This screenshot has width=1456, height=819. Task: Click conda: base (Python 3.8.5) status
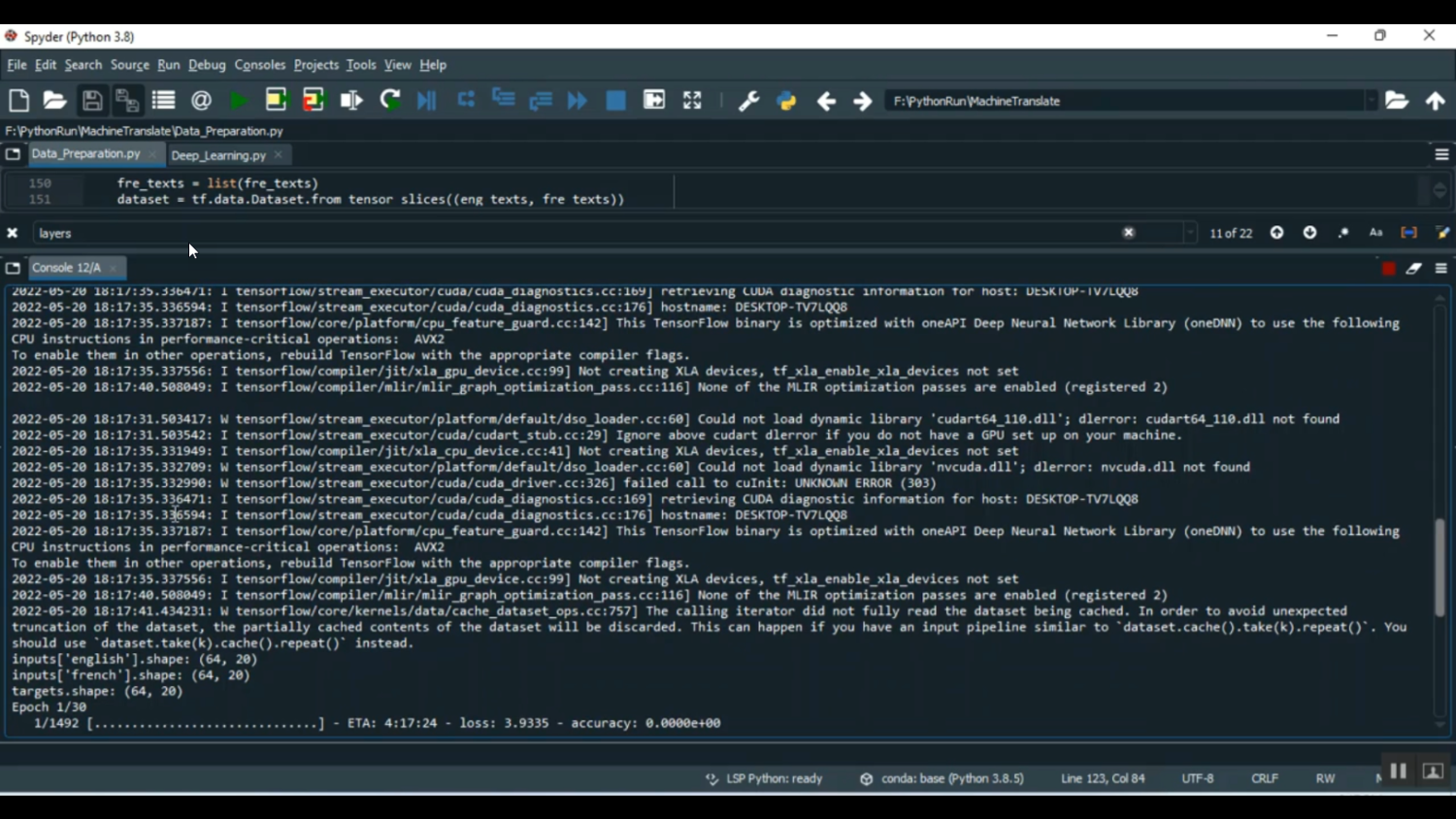pos(951,778)
